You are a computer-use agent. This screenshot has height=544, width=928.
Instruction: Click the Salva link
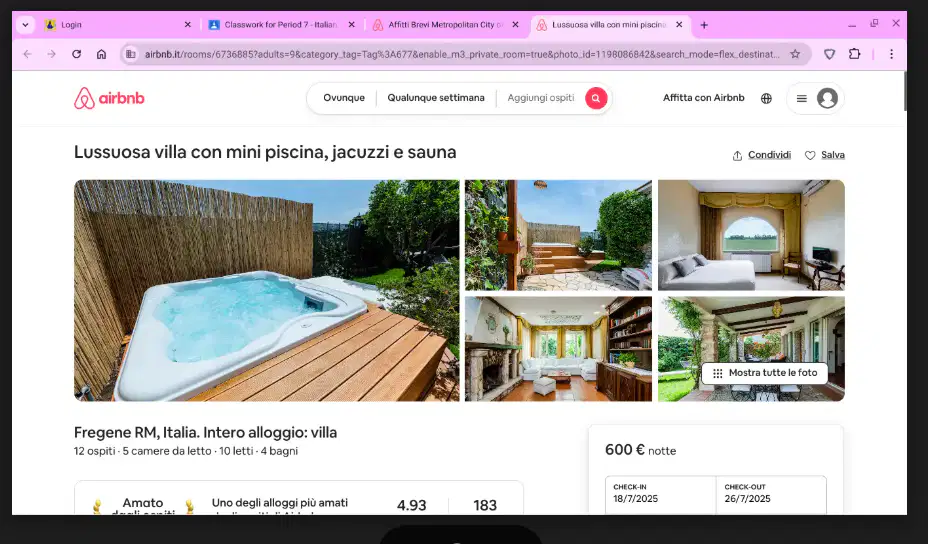[x=832, y=155]
